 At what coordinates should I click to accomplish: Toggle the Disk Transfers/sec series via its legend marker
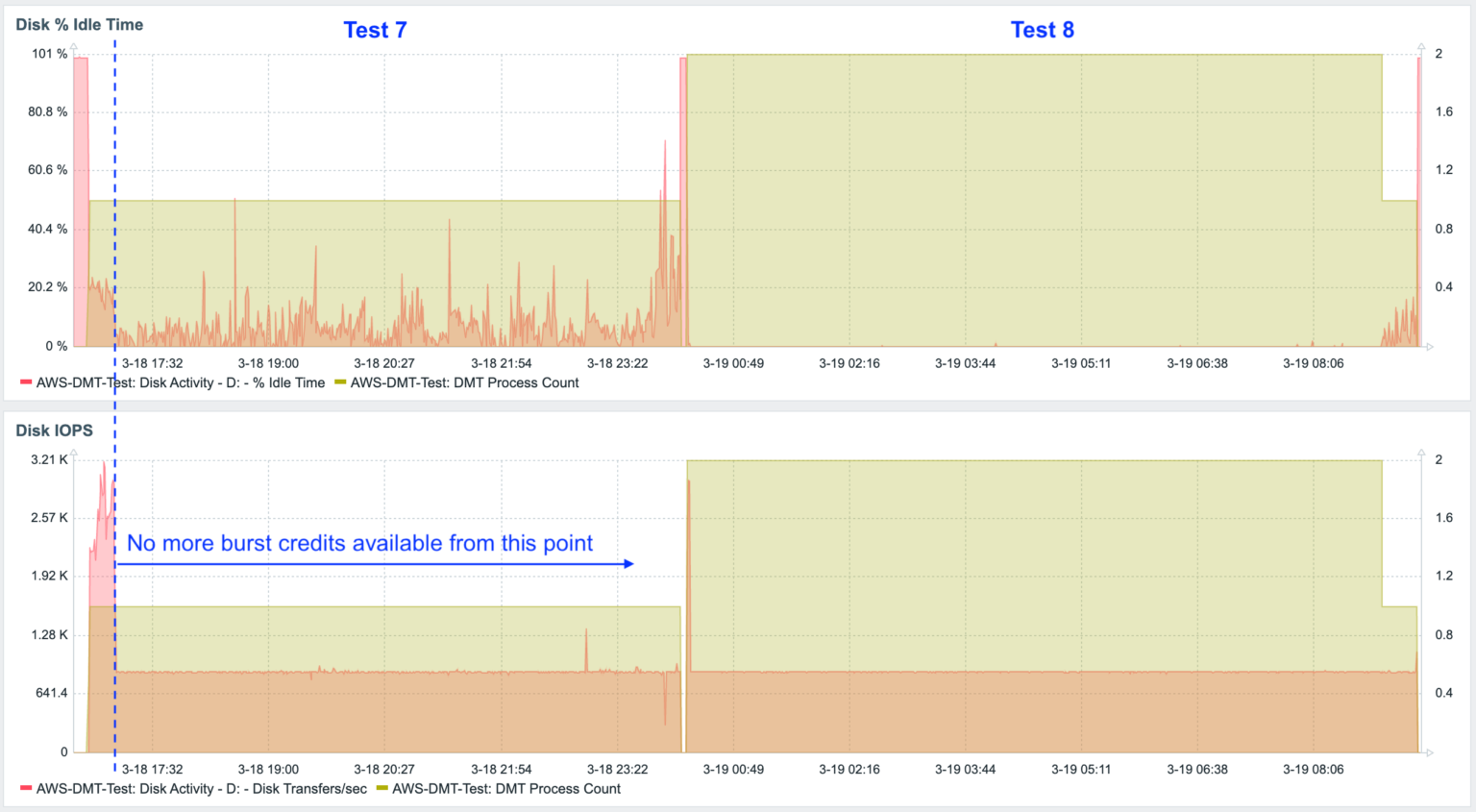24,788
